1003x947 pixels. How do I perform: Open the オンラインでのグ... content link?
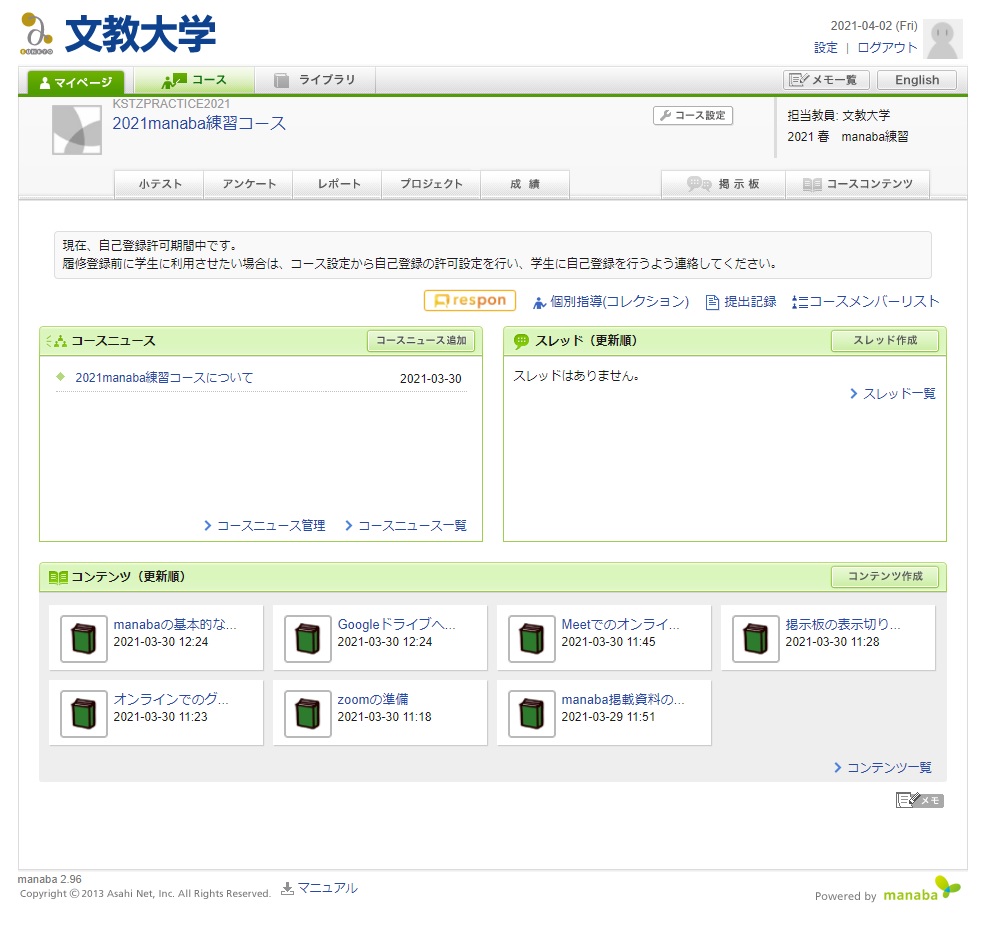point(171,699)
